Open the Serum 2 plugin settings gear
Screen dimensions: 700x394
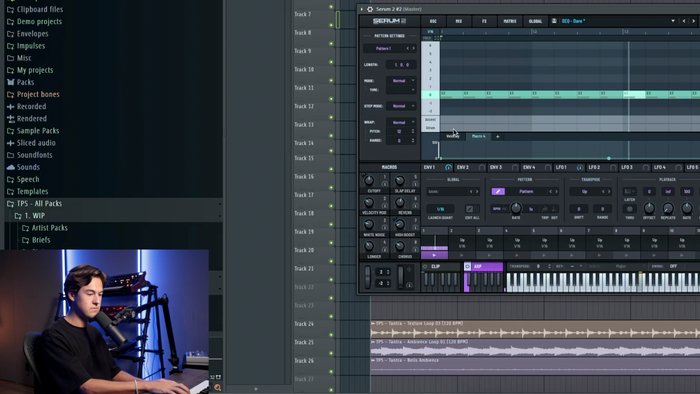click(x=370, y=9)
